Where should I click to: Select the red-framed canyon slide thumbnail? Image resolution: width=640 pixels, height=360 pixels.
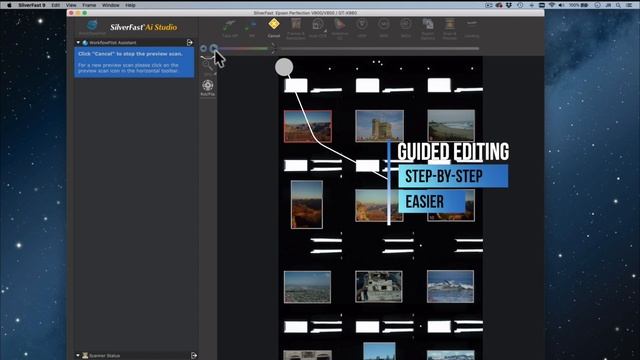click(308, 126)
